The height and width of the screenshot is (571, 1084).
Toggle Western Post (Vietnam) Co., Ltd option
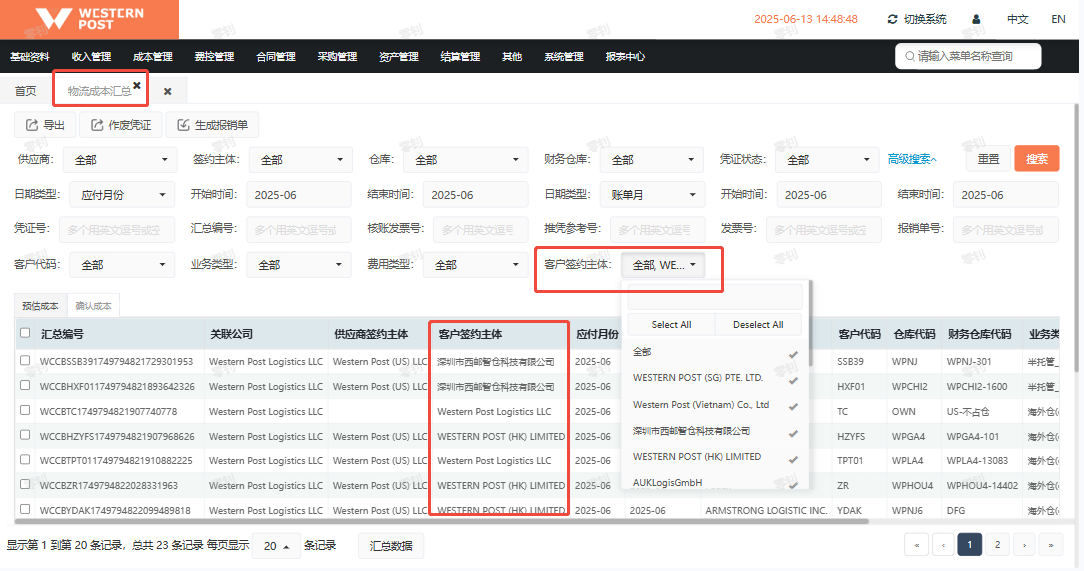(716, 404)
